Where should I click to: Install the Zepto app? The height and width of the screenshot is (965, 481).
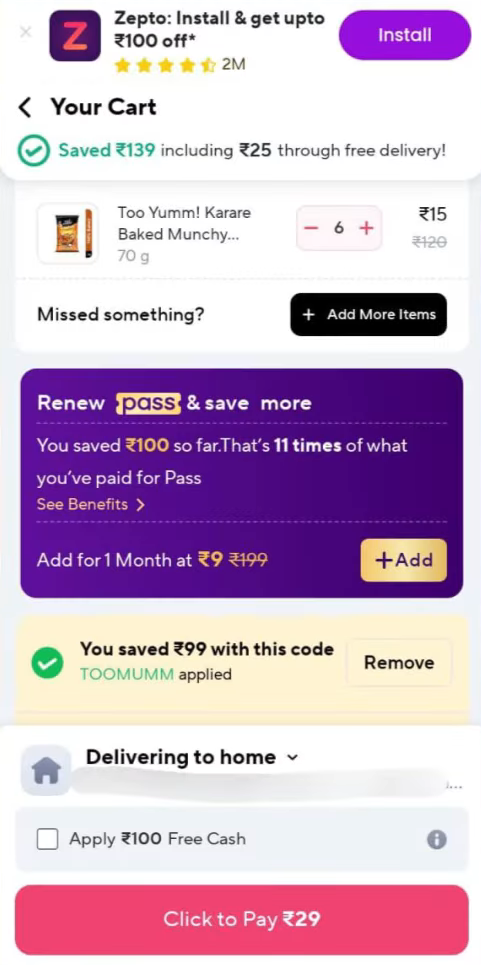405,35
